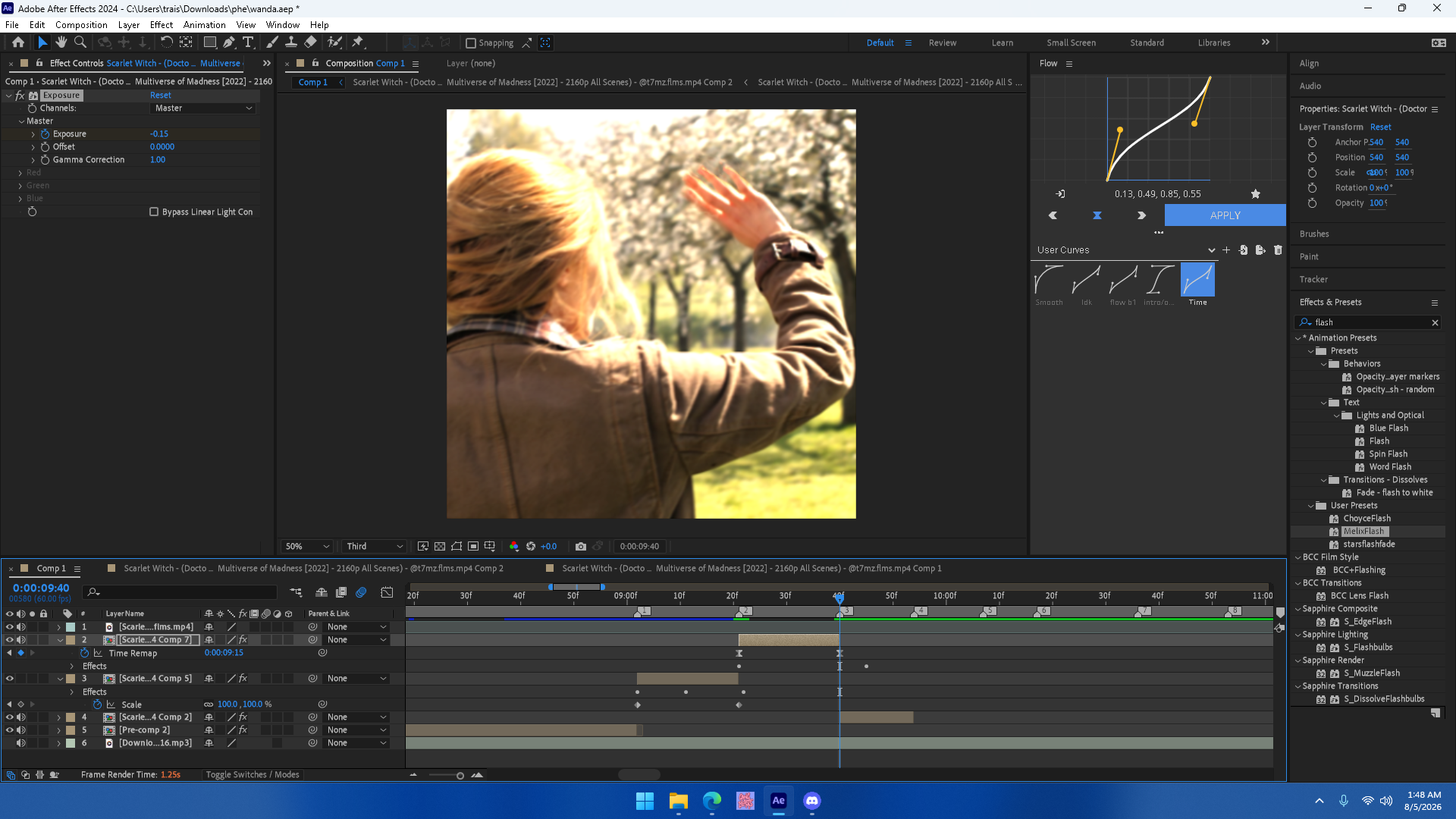
Task: Switch to the Review workspace
Action: (943, 43)
